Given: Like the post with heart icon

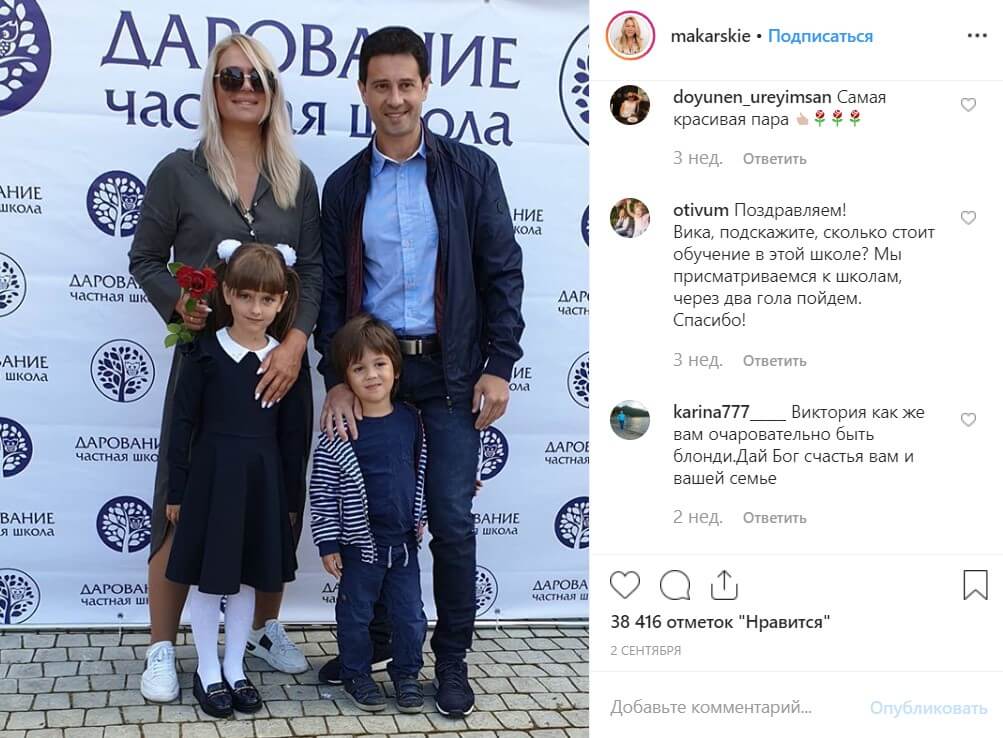Looking at the screenshot, I should pos(624,585).
